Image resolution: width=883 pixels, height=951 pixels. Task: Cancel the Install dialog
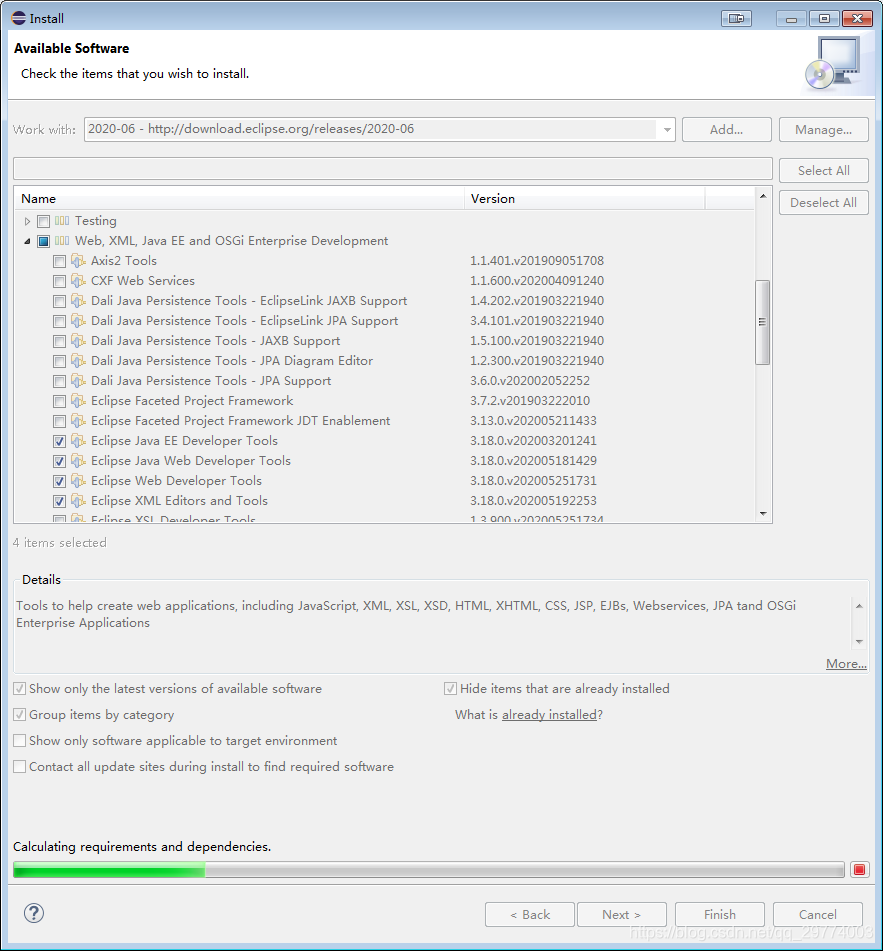point(818,915)
